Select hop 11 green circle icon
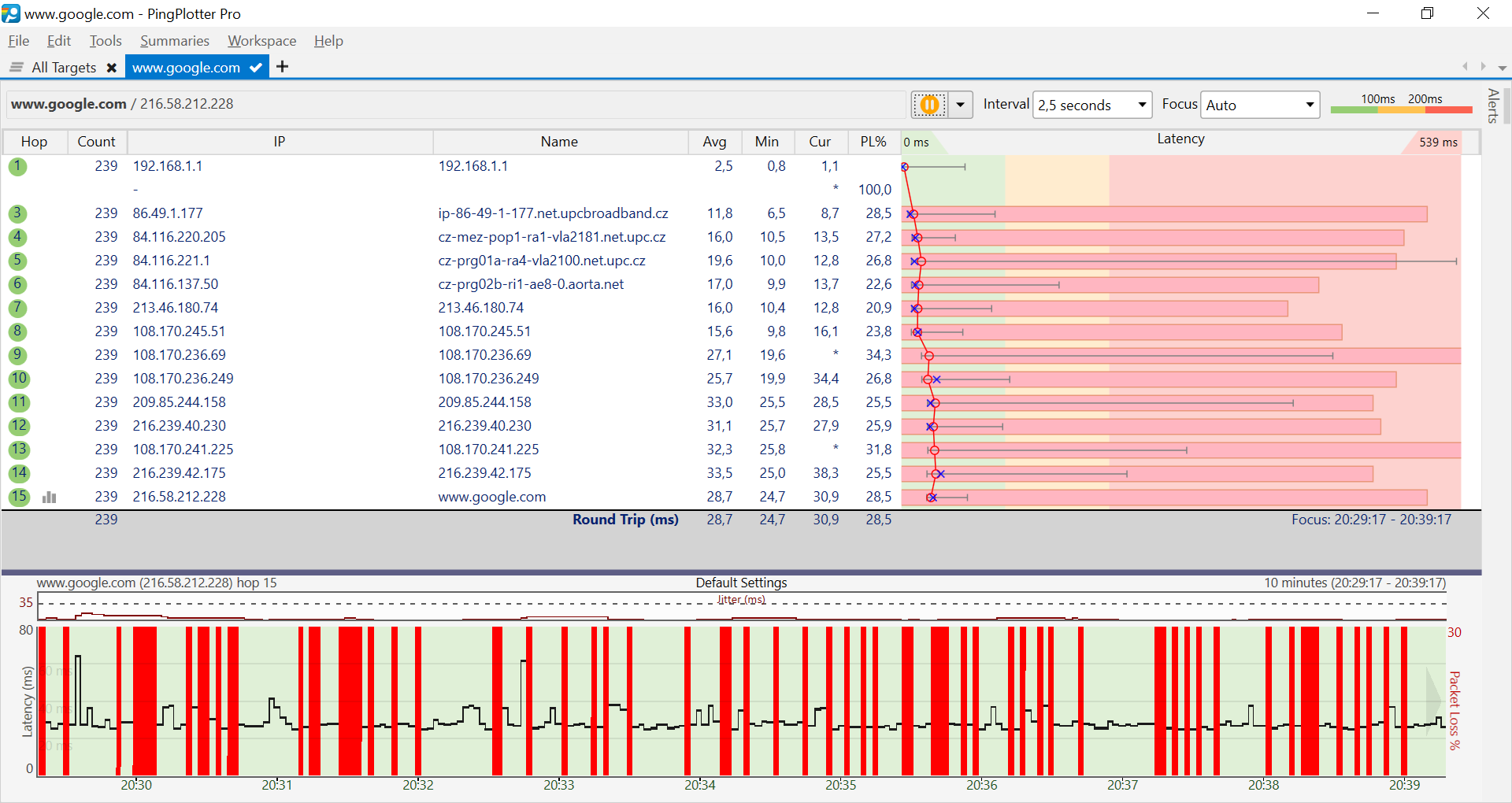The image size is (1512, 803). click(19, 402)
